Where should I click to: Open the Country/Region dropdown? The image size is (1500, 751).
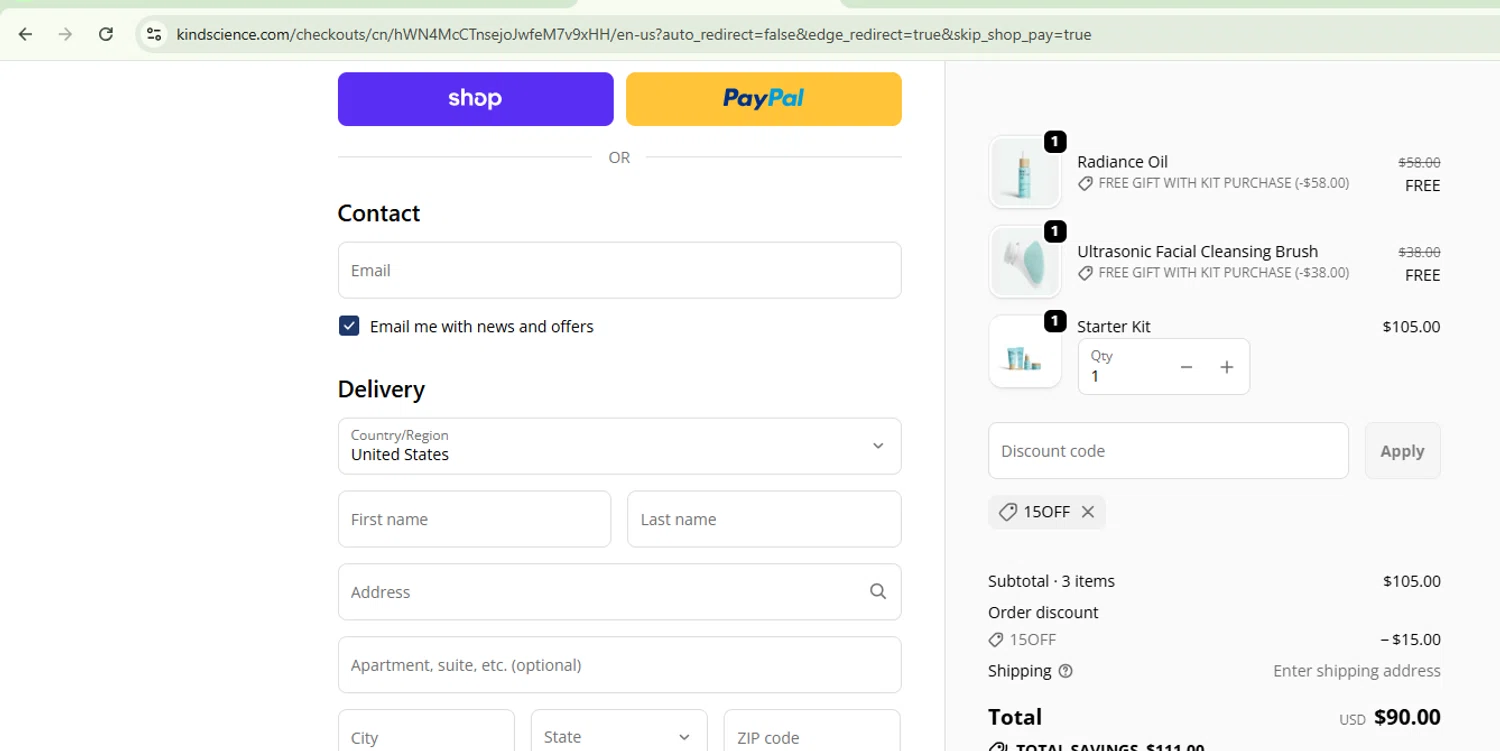[620, 446]
